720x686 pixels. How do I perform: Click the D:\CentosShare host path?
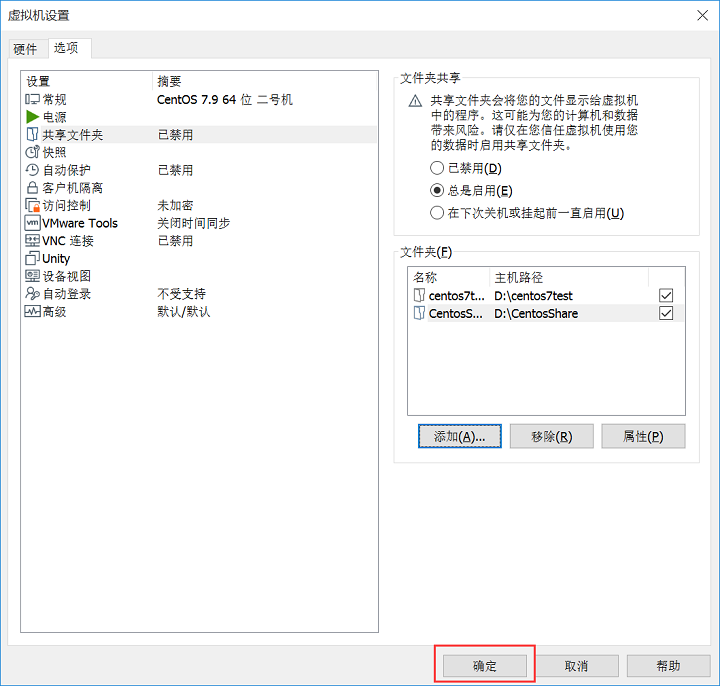(x=536, y=314)
